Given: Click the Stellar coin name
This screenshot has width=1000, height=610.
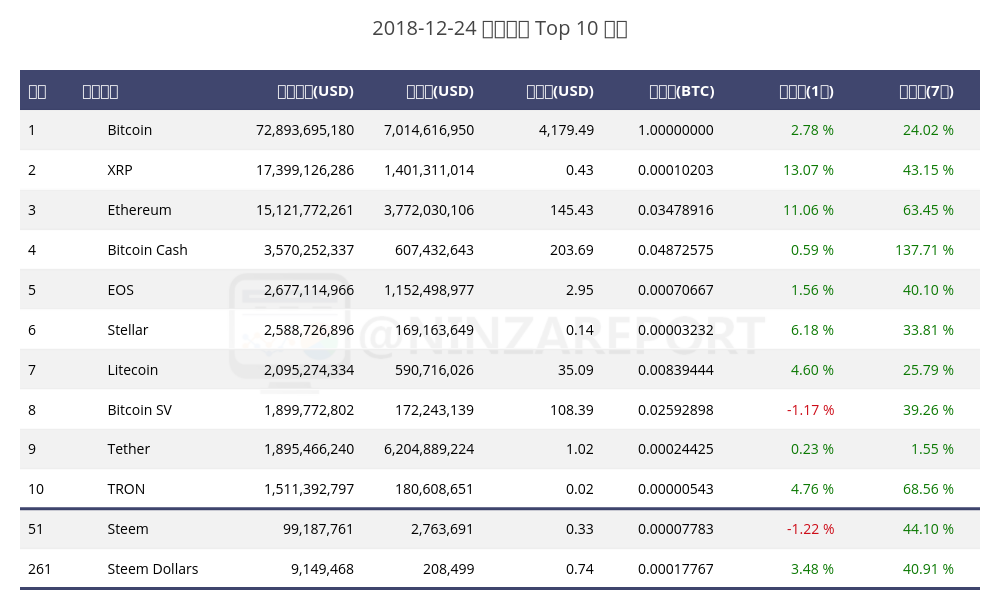Looking at the screenshot, I should click(x=128, y=330).
